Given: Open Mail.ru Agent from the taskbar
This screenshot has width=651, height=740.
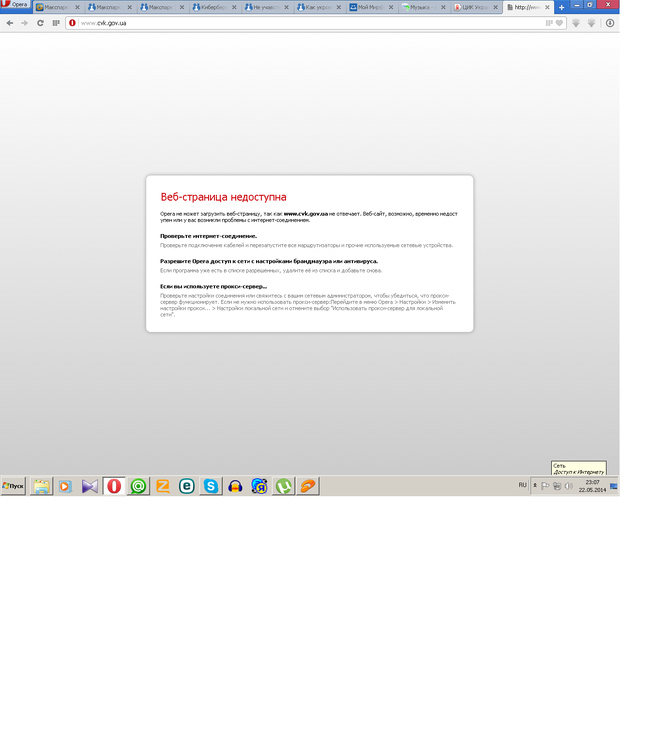Looking at the screenshot, I should point(138,486).
